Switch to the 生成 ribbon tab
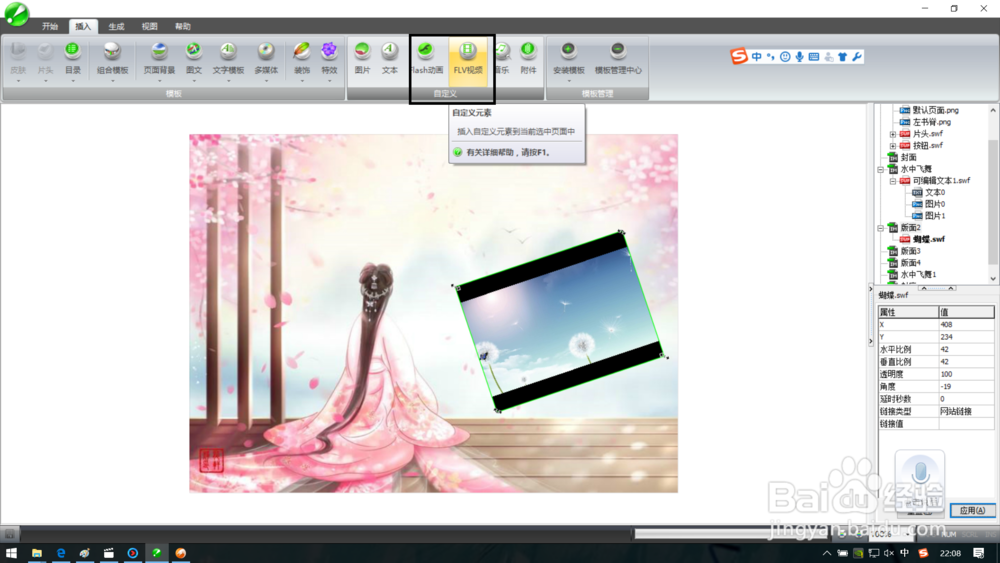The width and height of the screenshot is (1000, 563). tap(116, 26)
